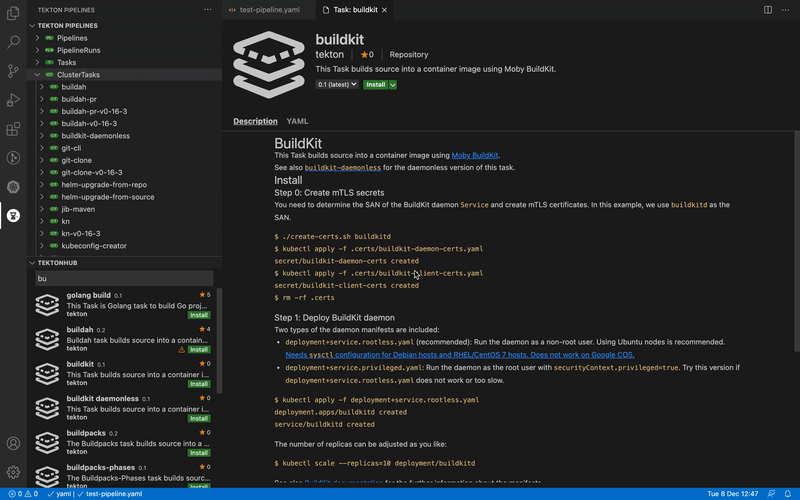Expand the Tasks tree node
Viewport: 800px width, 500px height.
(x=37, y=62)
